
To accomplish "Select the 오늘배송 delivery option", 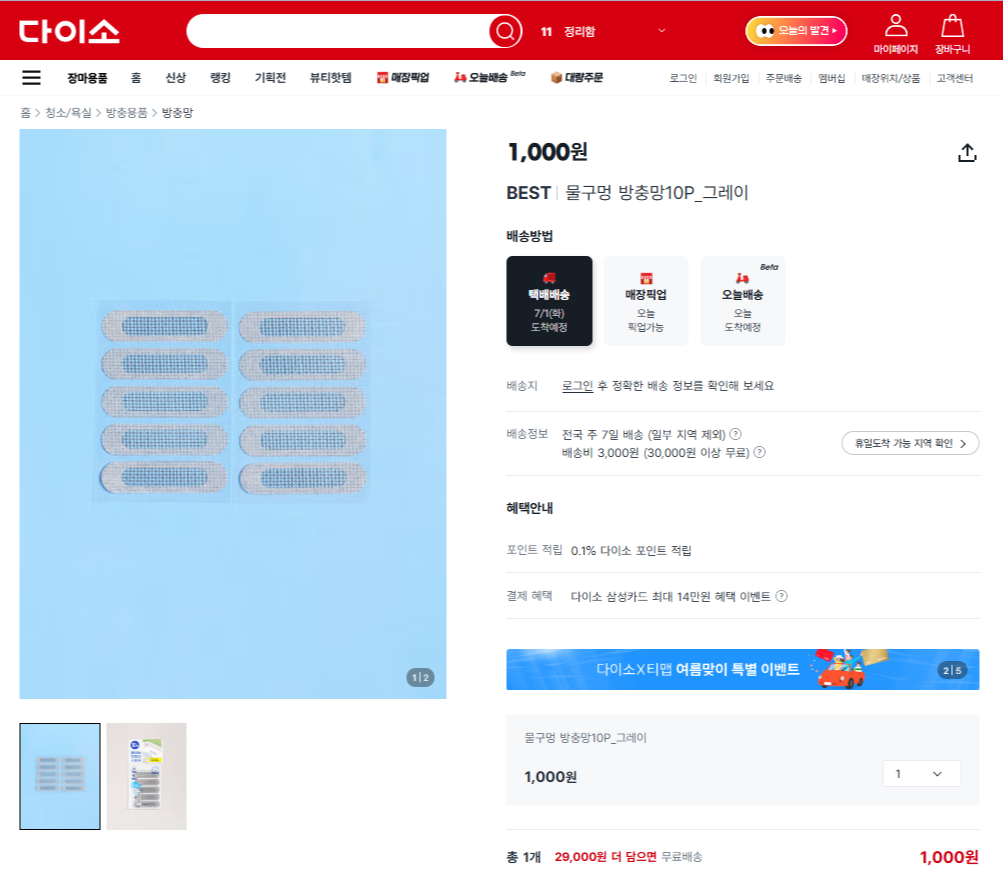I will click(742, 301).
